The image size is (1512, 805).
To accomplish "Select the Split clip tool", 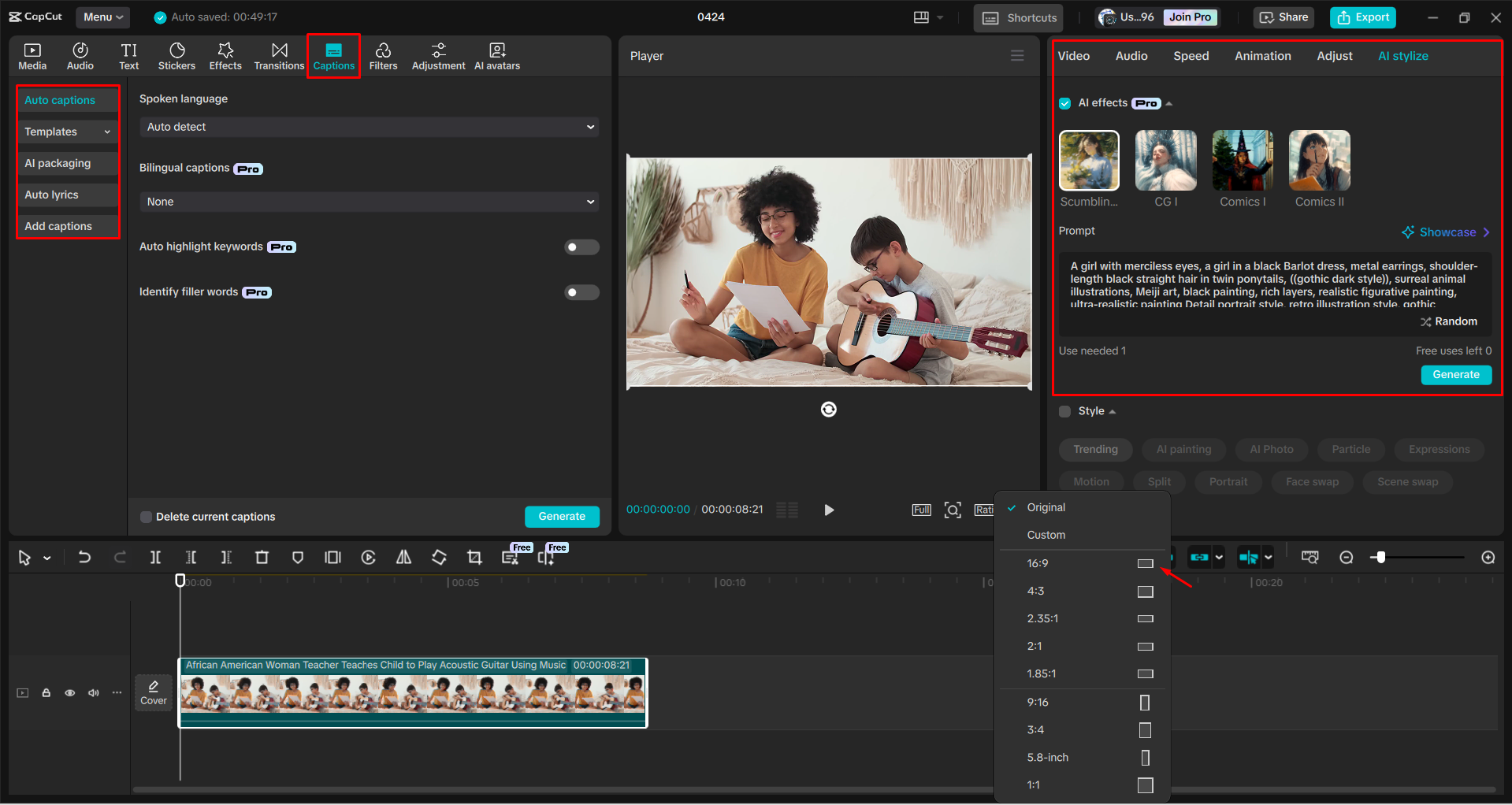I will pos(155,557).
